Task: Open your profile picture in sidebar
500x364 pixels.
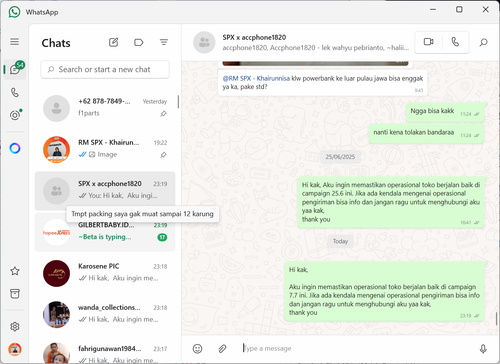Action: (15, 349)
